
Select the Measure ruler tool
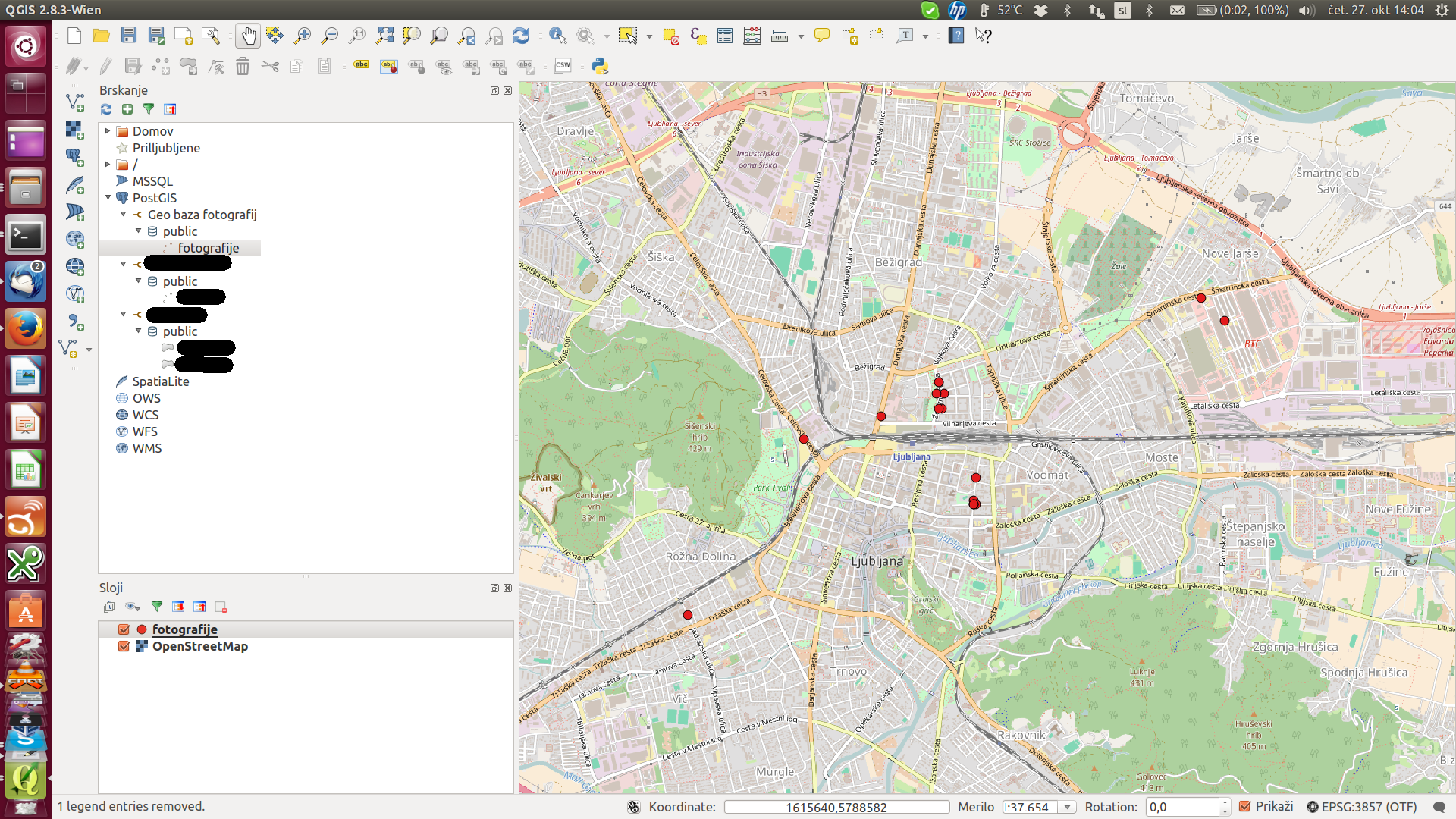pyautogui.click(x=780, y=36)
